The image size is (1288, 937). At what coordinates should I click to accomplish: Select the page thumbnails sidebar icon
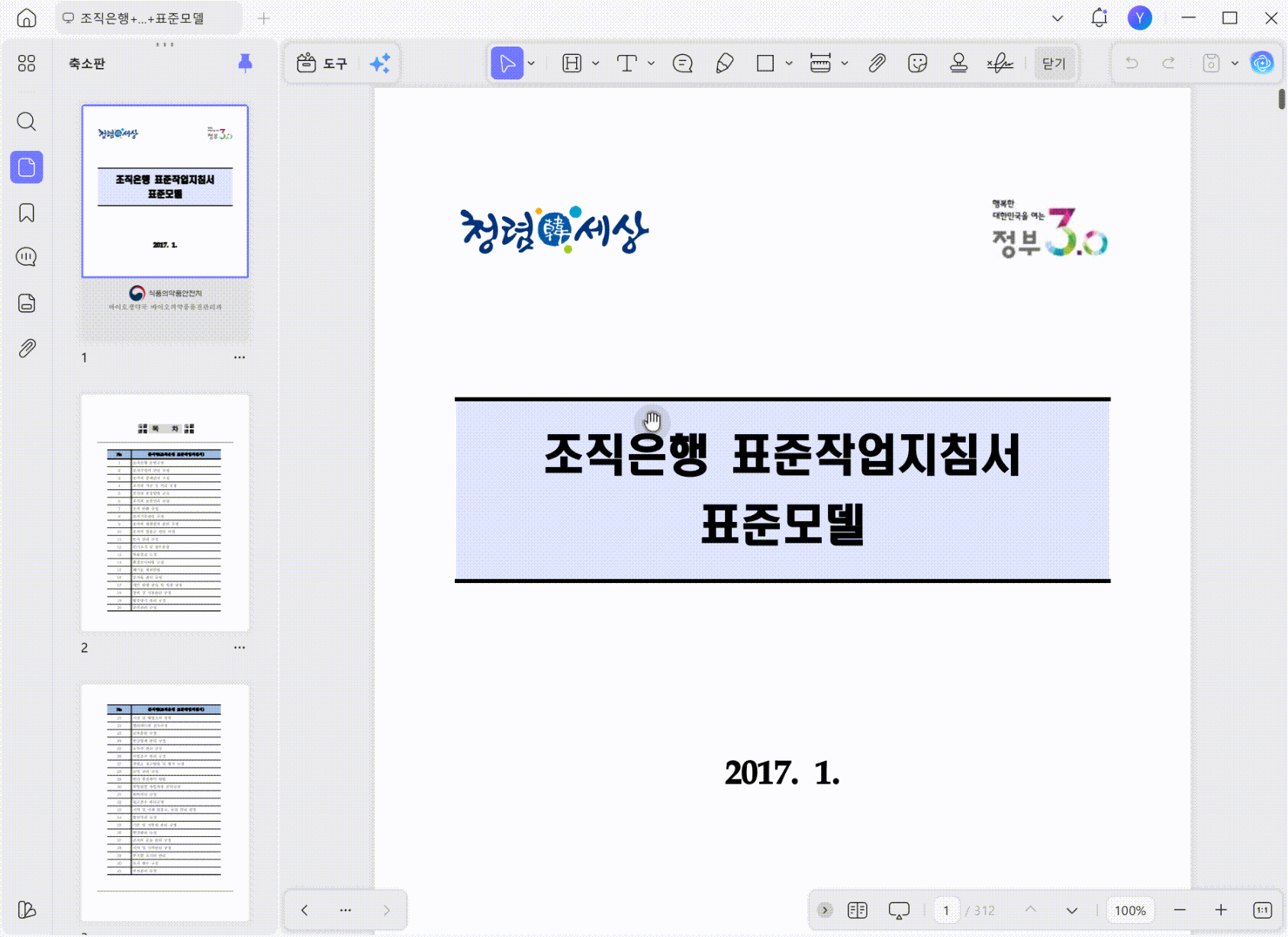pyautogui.click(x=27, y=167)
